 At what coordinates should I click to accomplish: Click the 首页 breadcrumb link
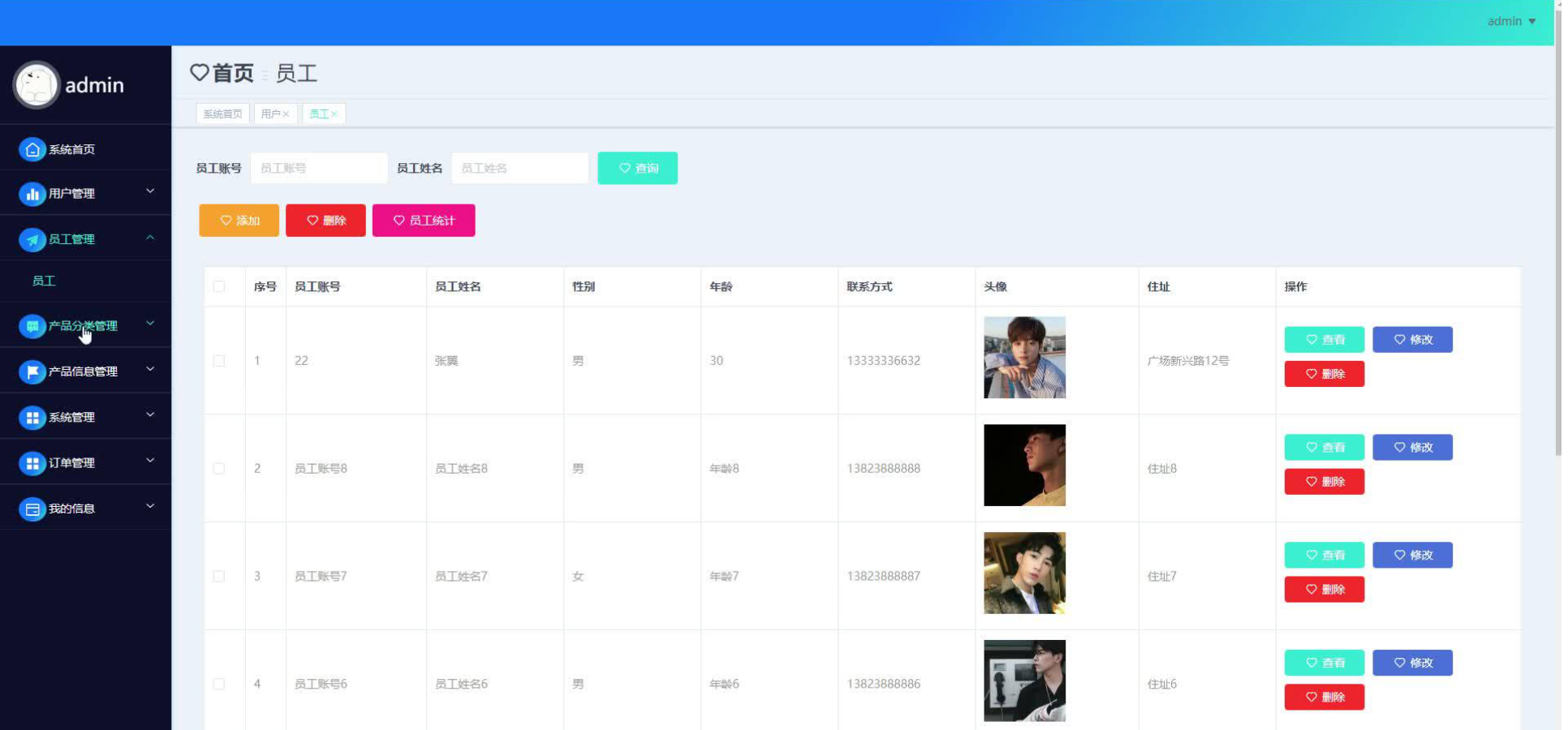click(x=234, y=73)
